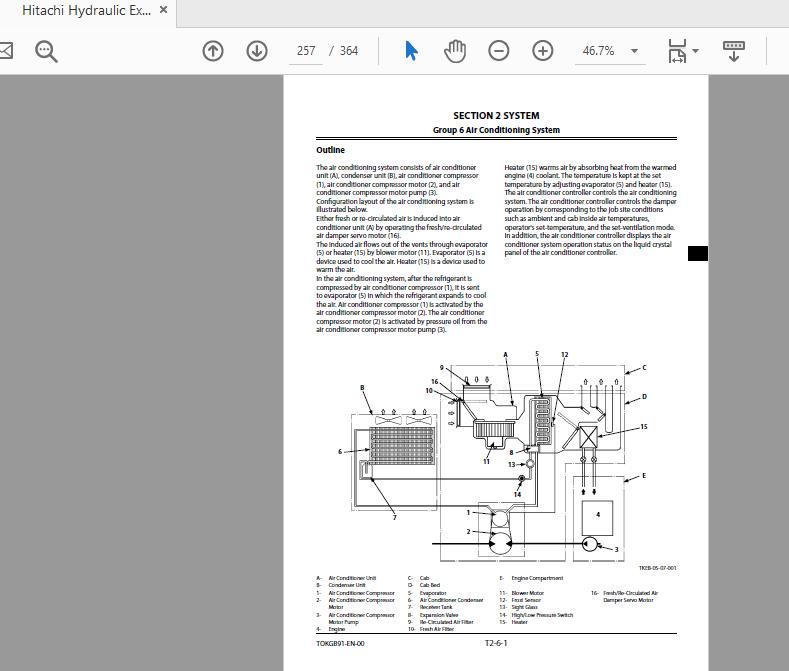This screenshot has height=671, width=789.
Task: Zoom in with the plus button
Action: [x=542, y=51]
